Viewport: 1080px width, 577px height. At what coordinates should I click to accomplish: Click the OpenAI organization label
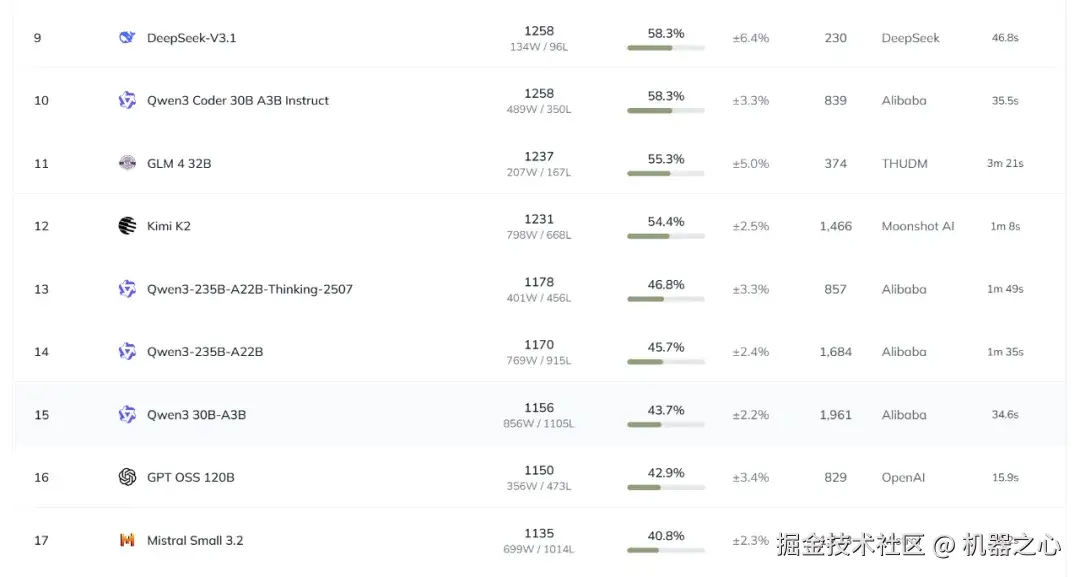pos(903,477)
